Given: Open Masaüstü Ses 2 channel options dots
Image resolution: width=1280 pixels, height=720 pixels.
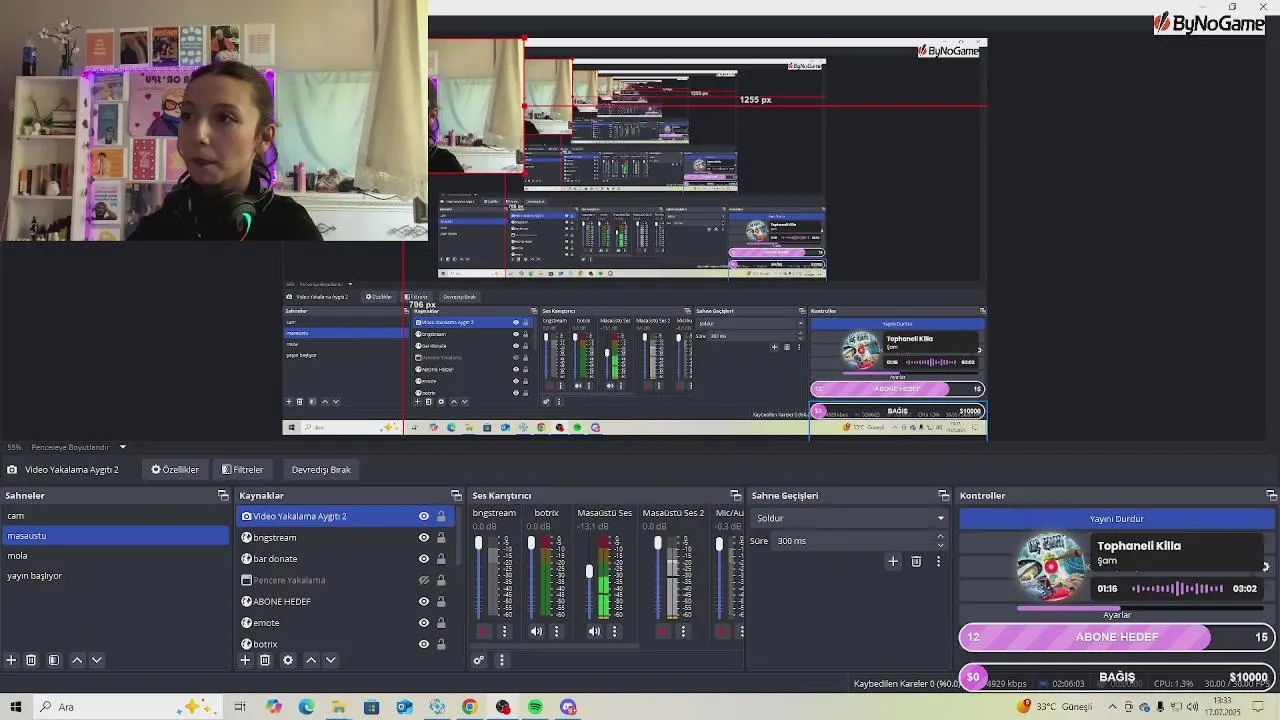Looking at the screenshot, I should (x=684, y=631).
